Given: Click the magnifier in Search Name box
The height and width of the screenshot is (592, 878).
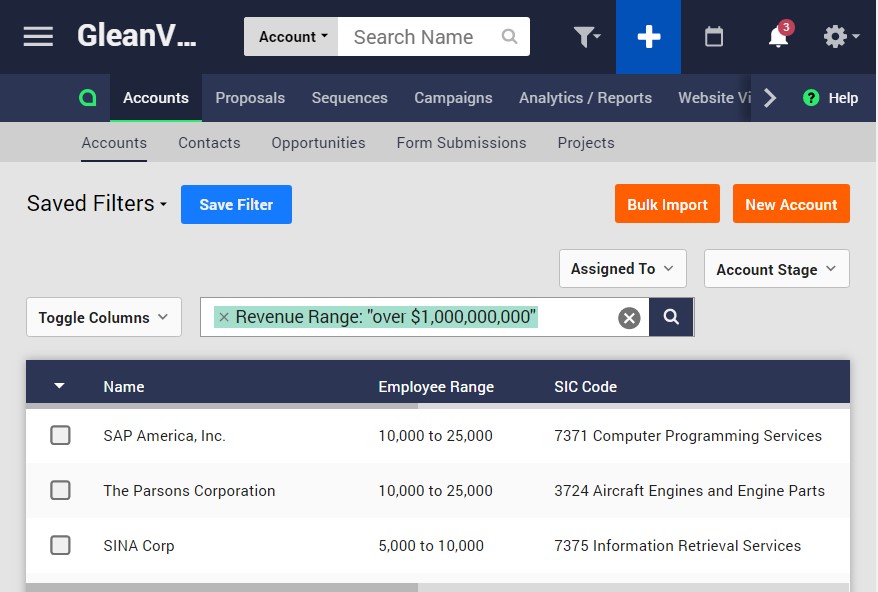Looking at the screenshot, I should pos(509,36).
